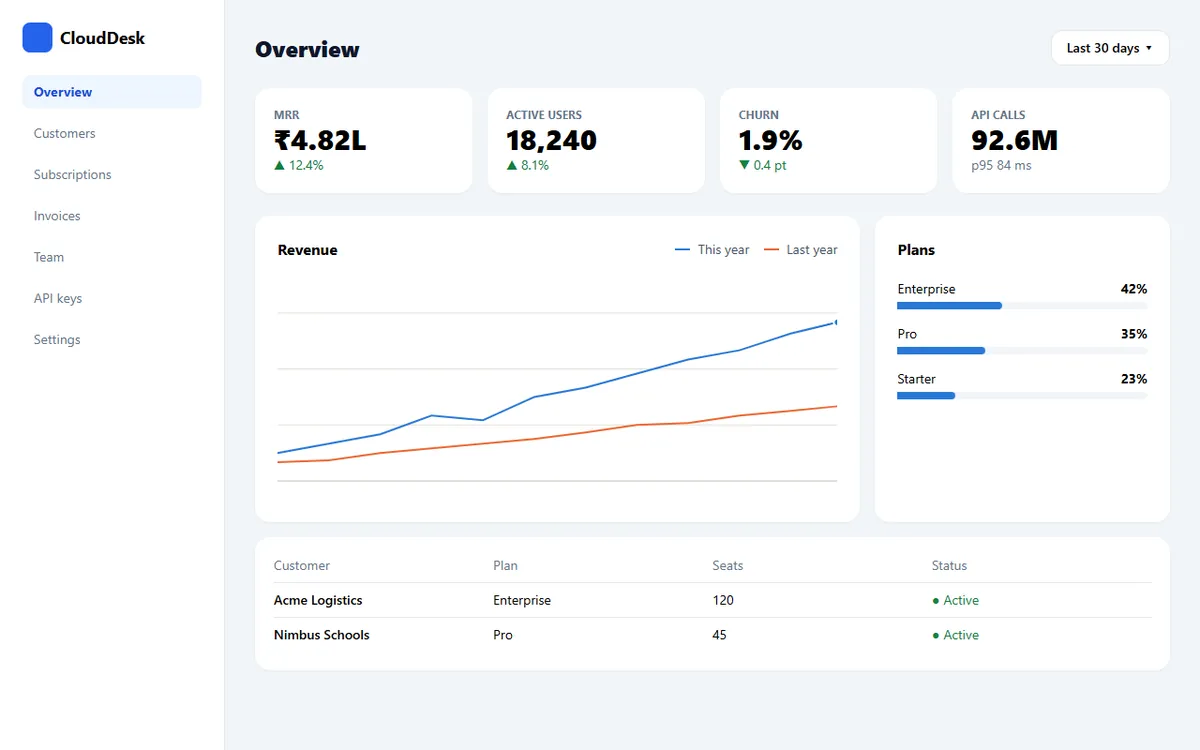The width and height of the screenshot is (1200, 750).
Task: Click the p95 84 ms latency text
Action: (1001, 166)
